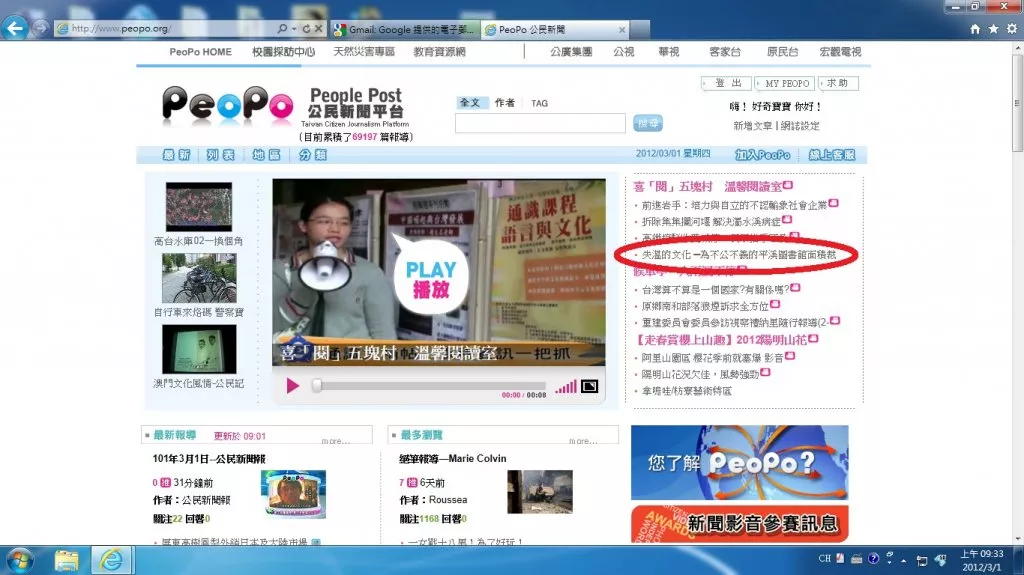Open article 陽明山花況欠佳,風勢強勁
This screenshot has height=575, width=1024.
point(700,374)
